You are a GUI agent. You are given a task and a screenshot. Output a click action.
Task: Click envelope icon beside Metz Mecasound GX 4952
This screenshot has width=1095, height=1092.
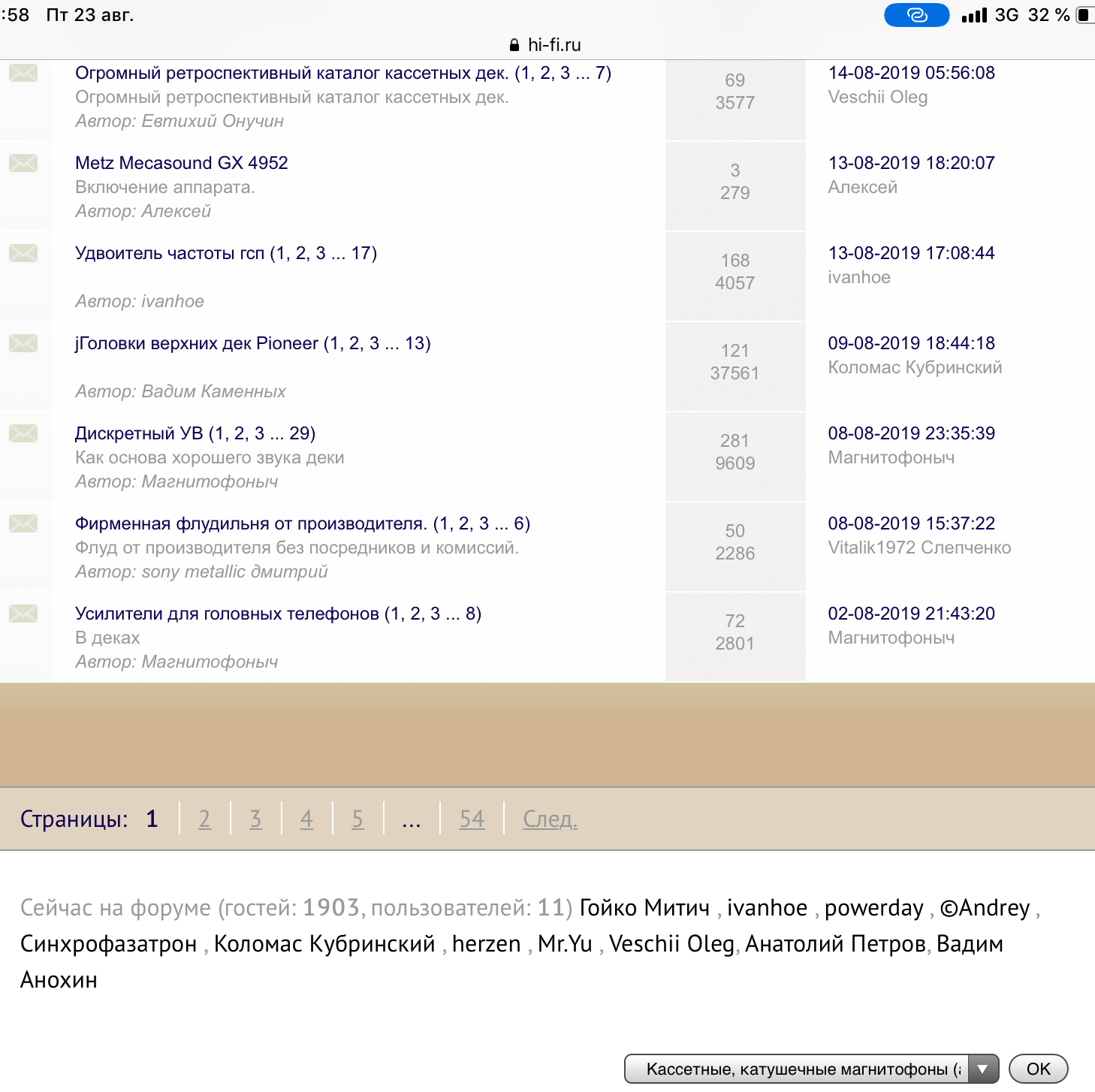(23, 163)
